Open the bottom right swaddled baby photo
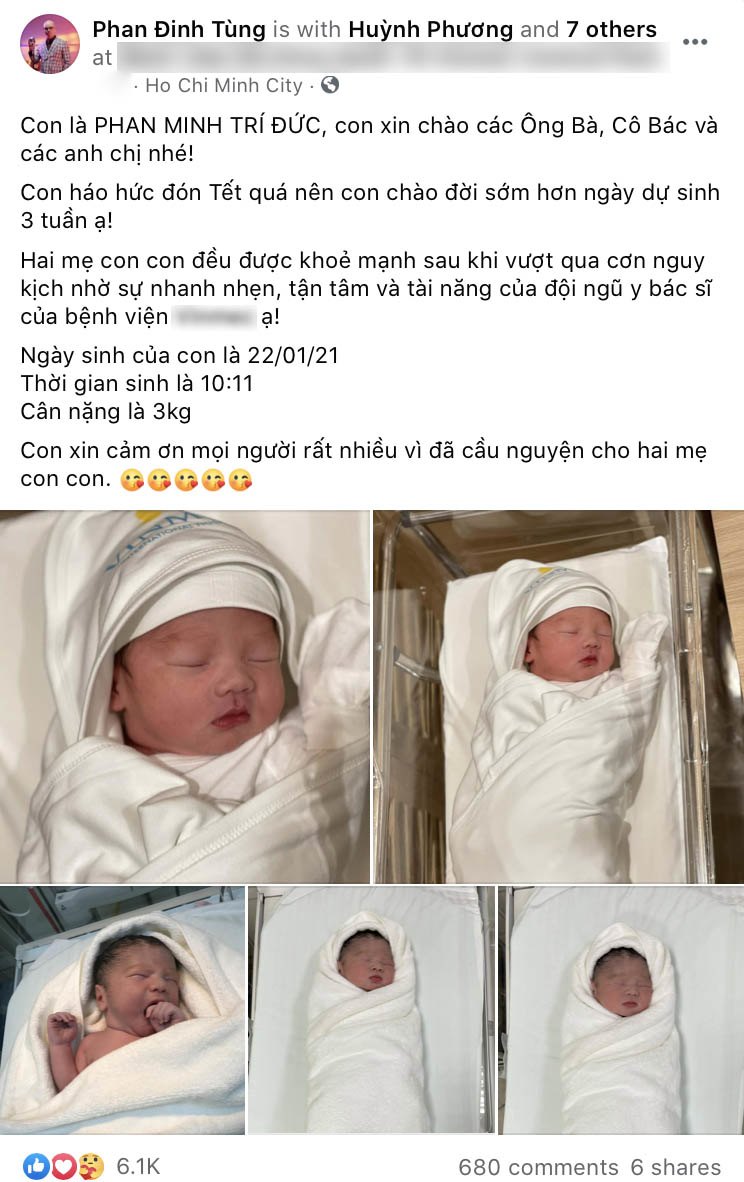 [621, 1010]
